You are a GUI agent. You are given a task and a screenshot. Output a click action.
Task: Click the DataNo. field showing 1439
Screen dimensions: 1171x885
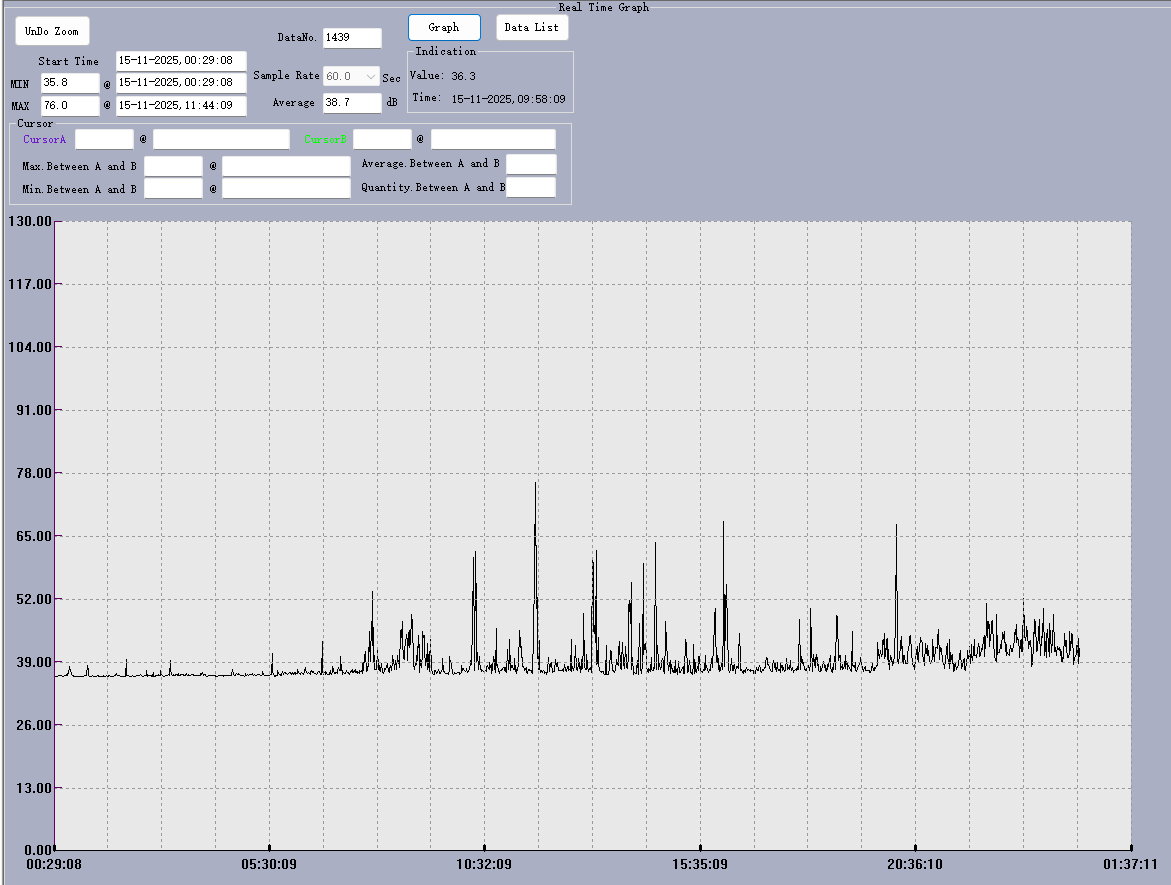pyautogui.click(x=352, y=38)
